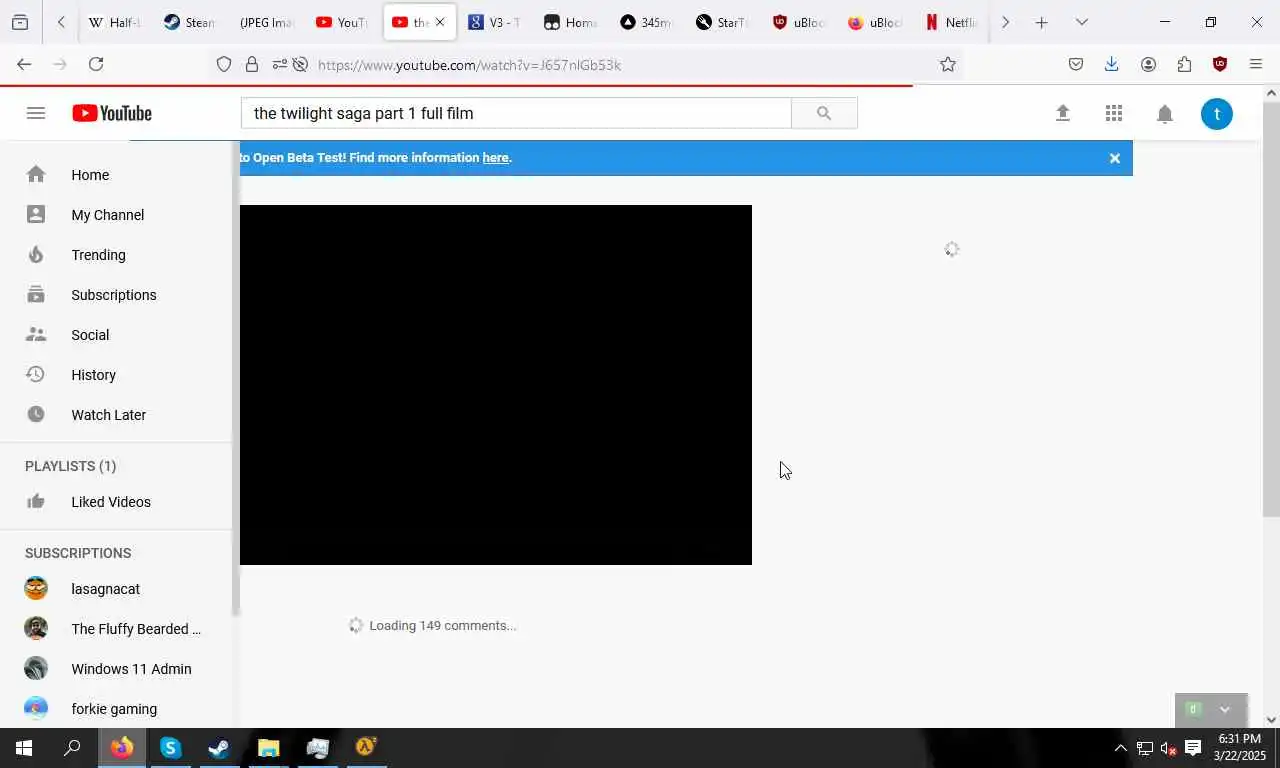Open the YouTube hamburger guide menu
The width and height of the screenshot is (1280, 768).
(x=36, y=113)
